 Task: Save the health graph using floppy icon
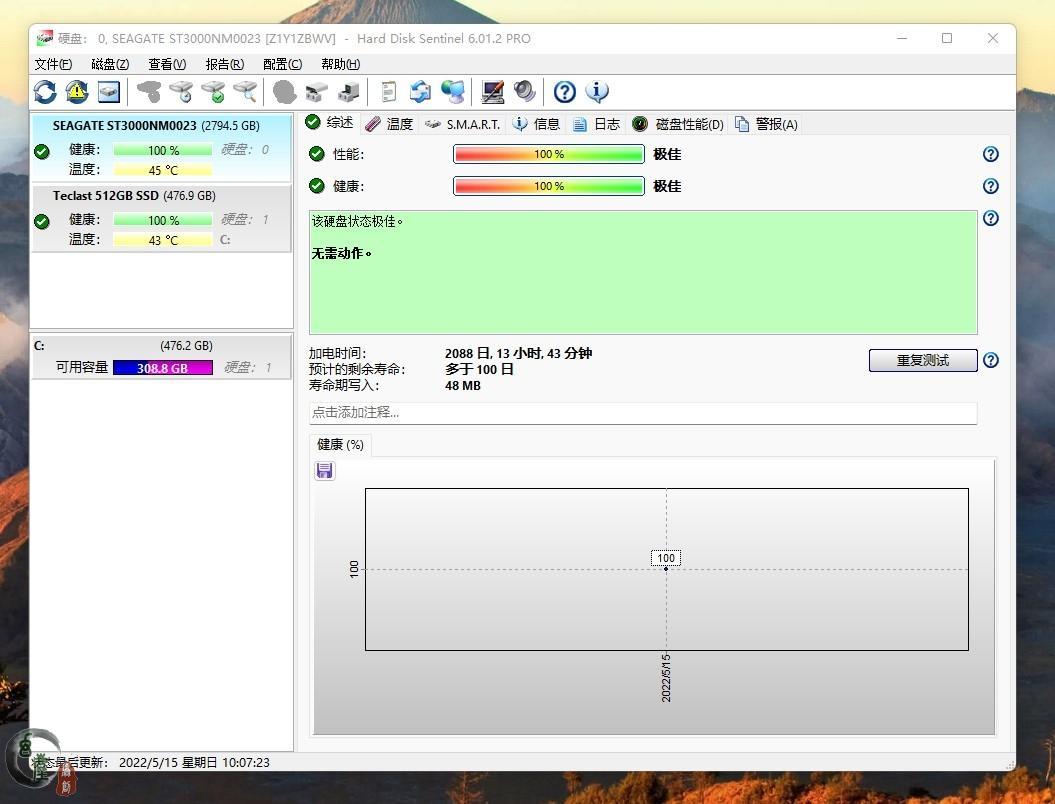coord(325,471)
